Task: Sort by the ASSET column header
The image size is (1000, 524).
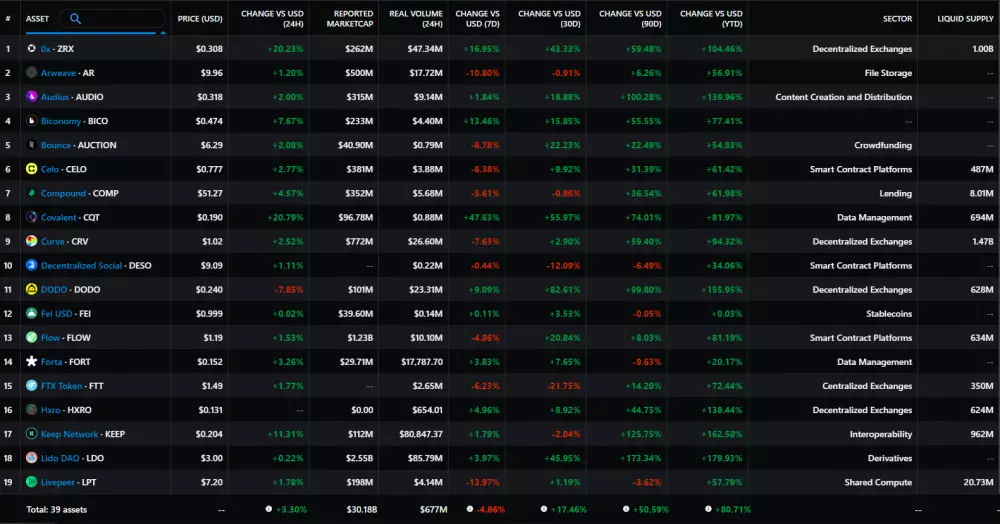Action: [x=37, y=18]
